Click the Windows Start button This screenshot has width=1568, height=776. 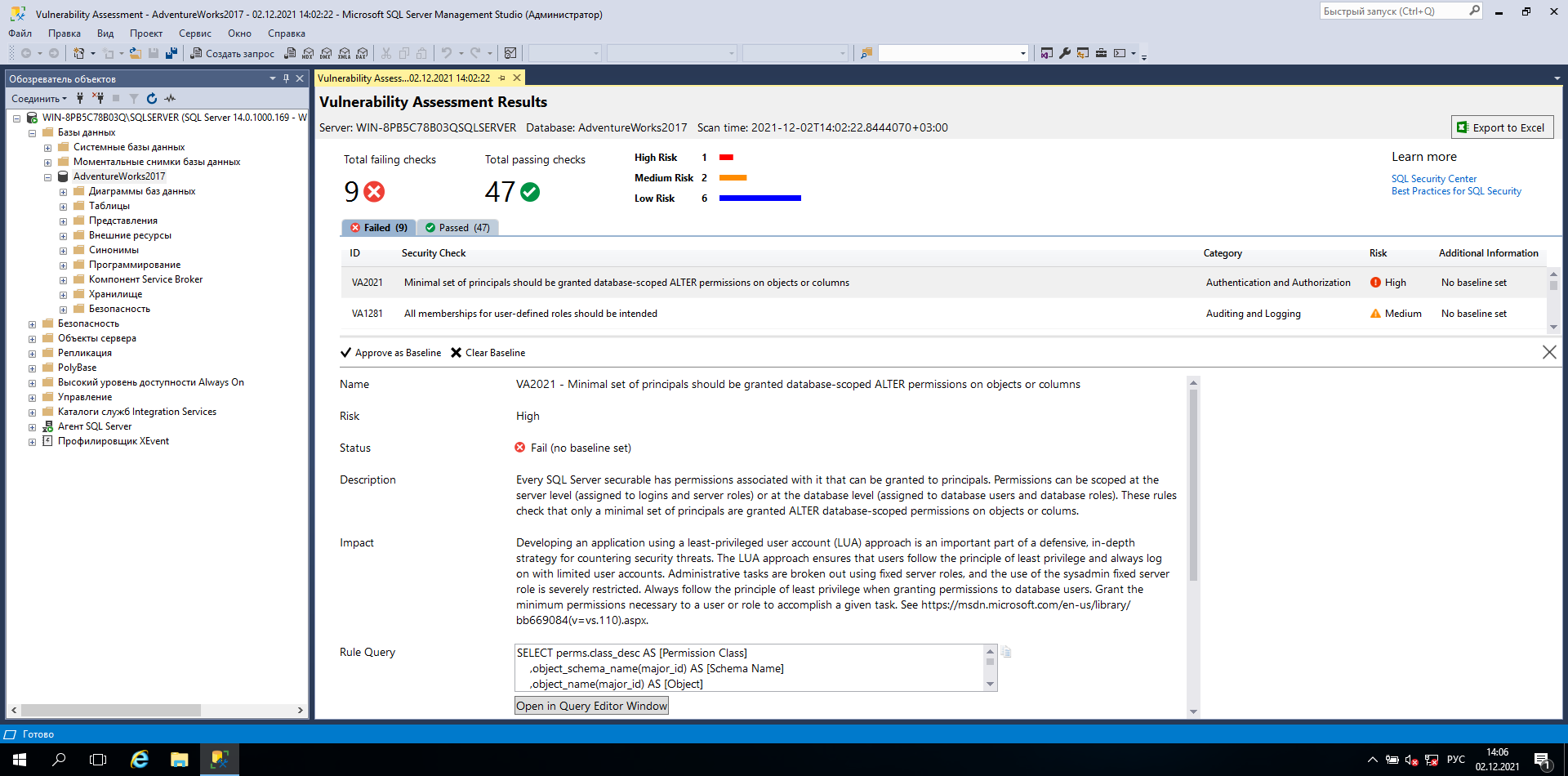click(x=20, y=760)
